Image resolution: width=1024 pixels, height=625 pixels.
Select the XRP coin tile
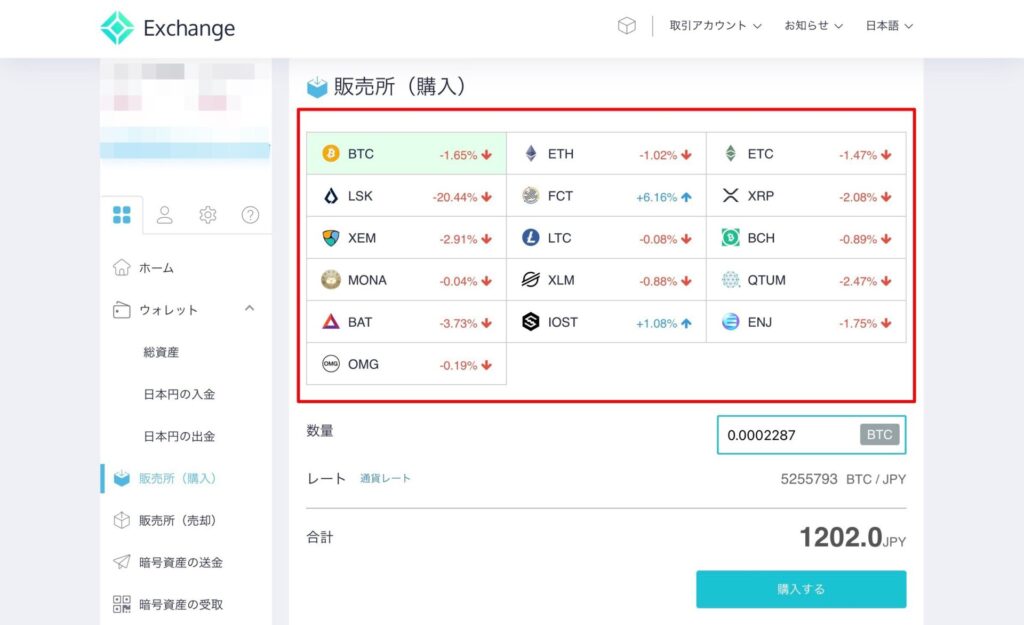pyautogui.click(x=806, y=196)
